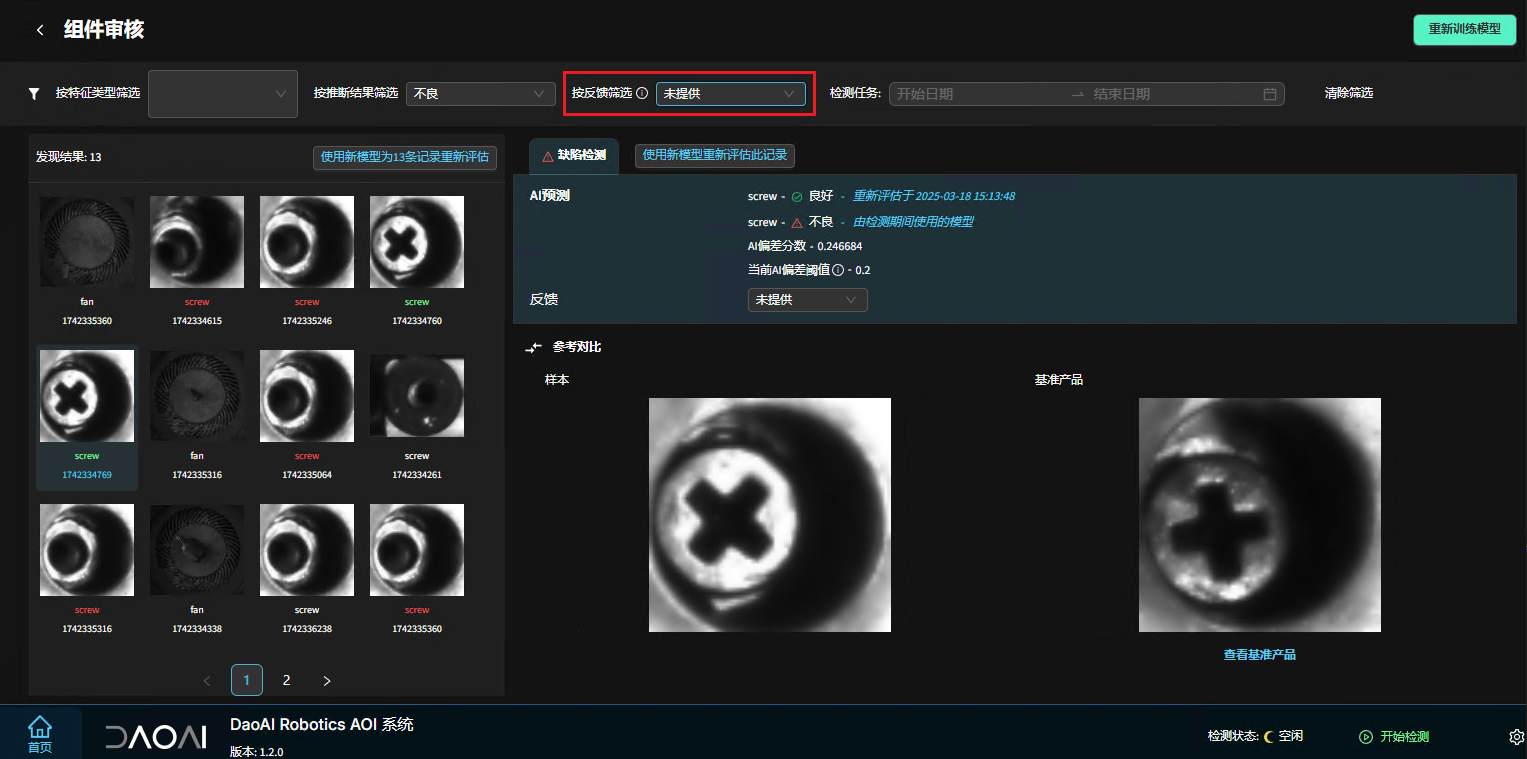Go to next results page arrow
The image size is (1527, 759).
(326, 681)
